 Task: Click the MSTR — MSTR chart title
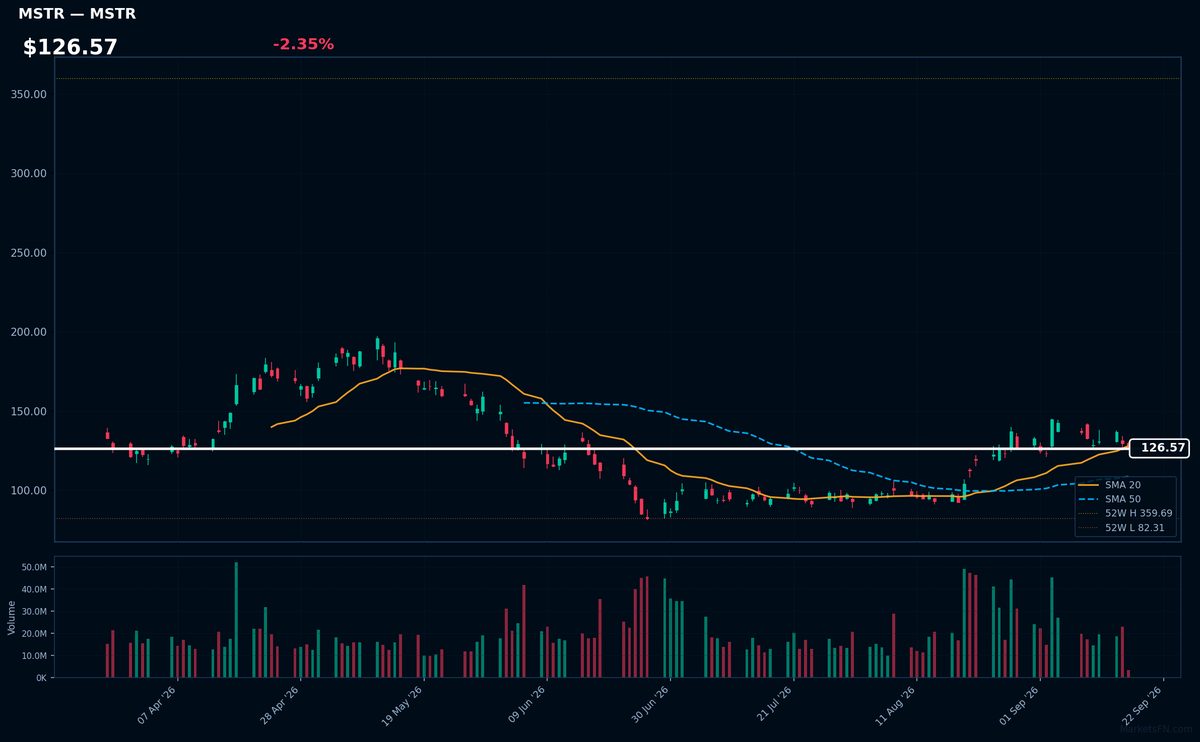(77, 14)
